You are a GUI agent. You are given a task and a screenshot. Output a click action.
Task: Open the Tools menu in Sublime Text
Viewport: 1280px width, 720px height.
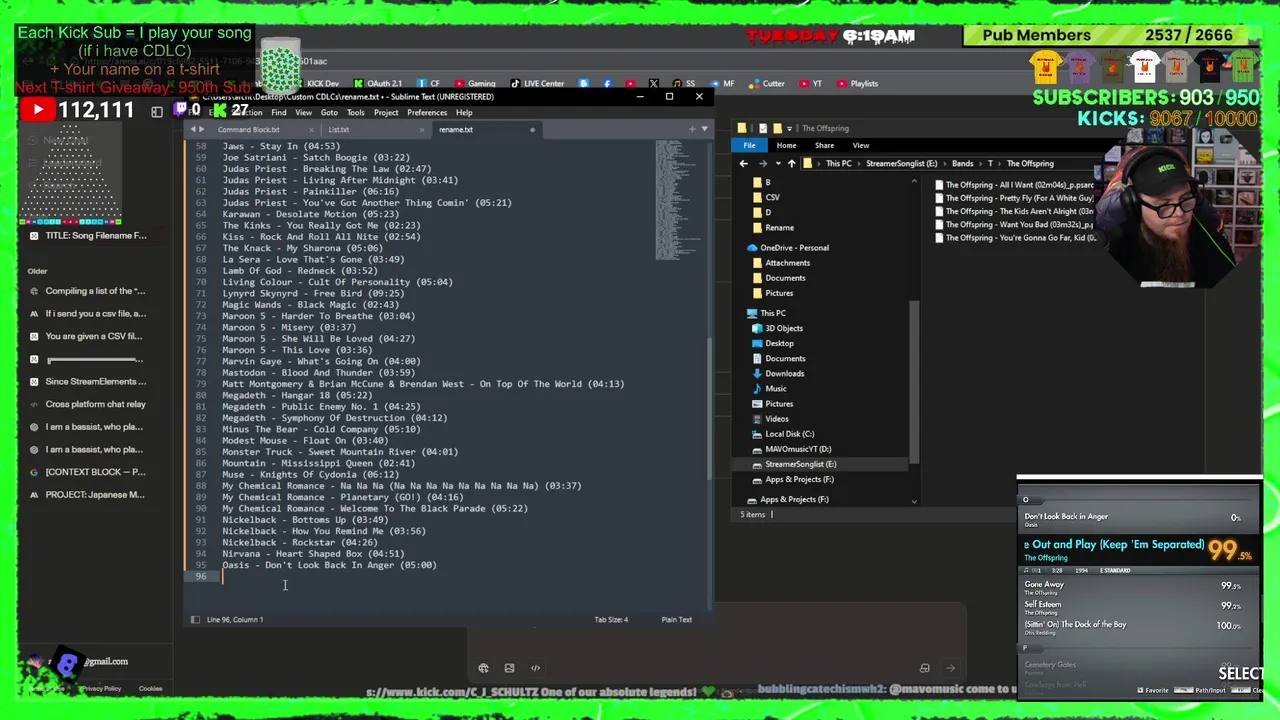click(355, 112)
